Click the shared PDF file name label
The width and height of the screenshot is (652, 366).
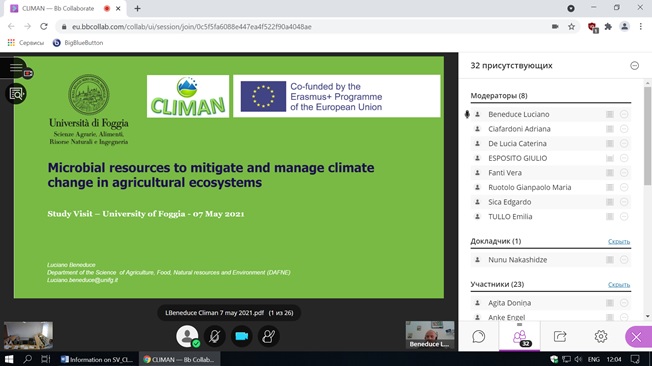pyautogui.click(x=215, y=313)
